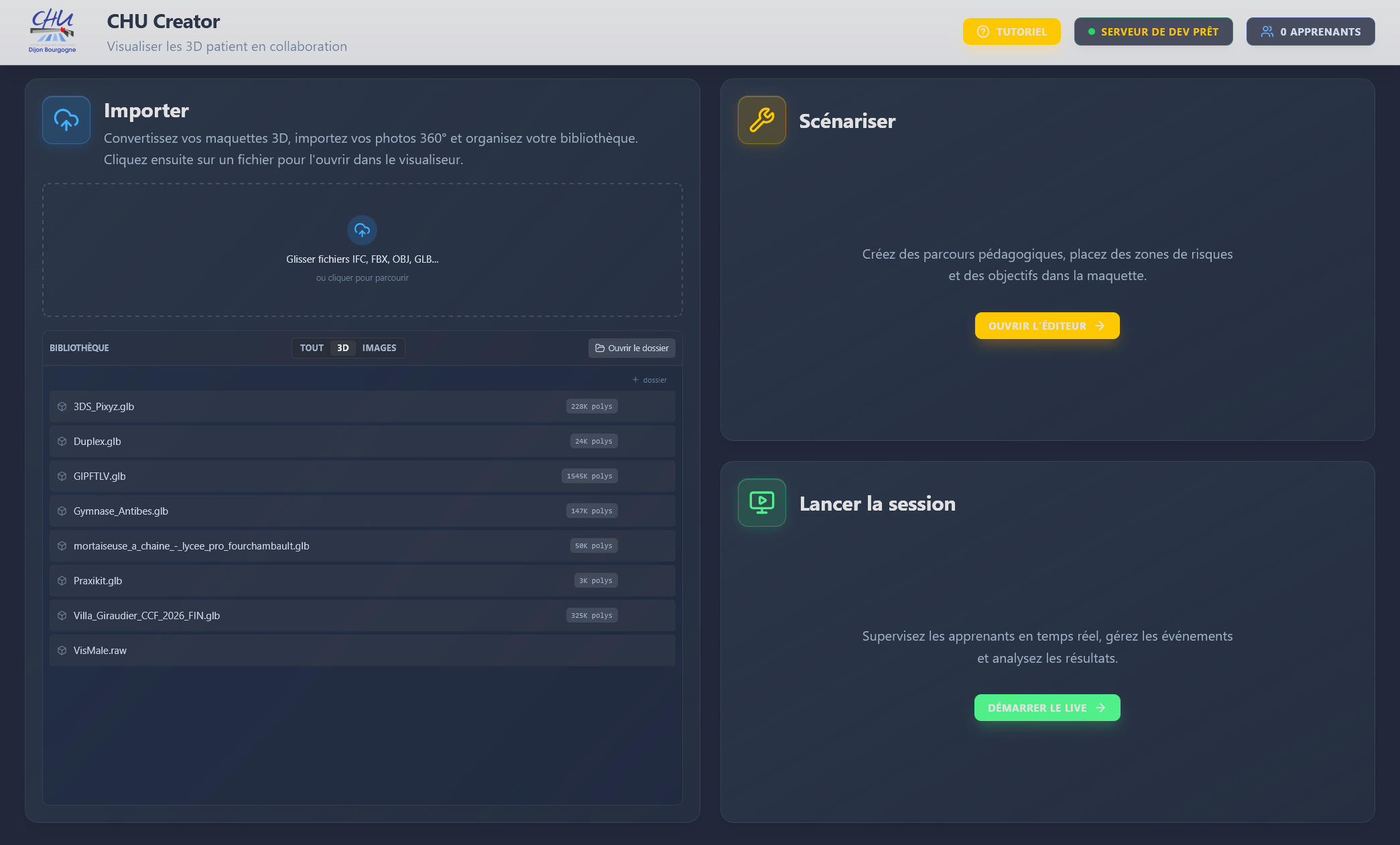Click the cube icon beside Praxikit.glb

pos(62,581)
